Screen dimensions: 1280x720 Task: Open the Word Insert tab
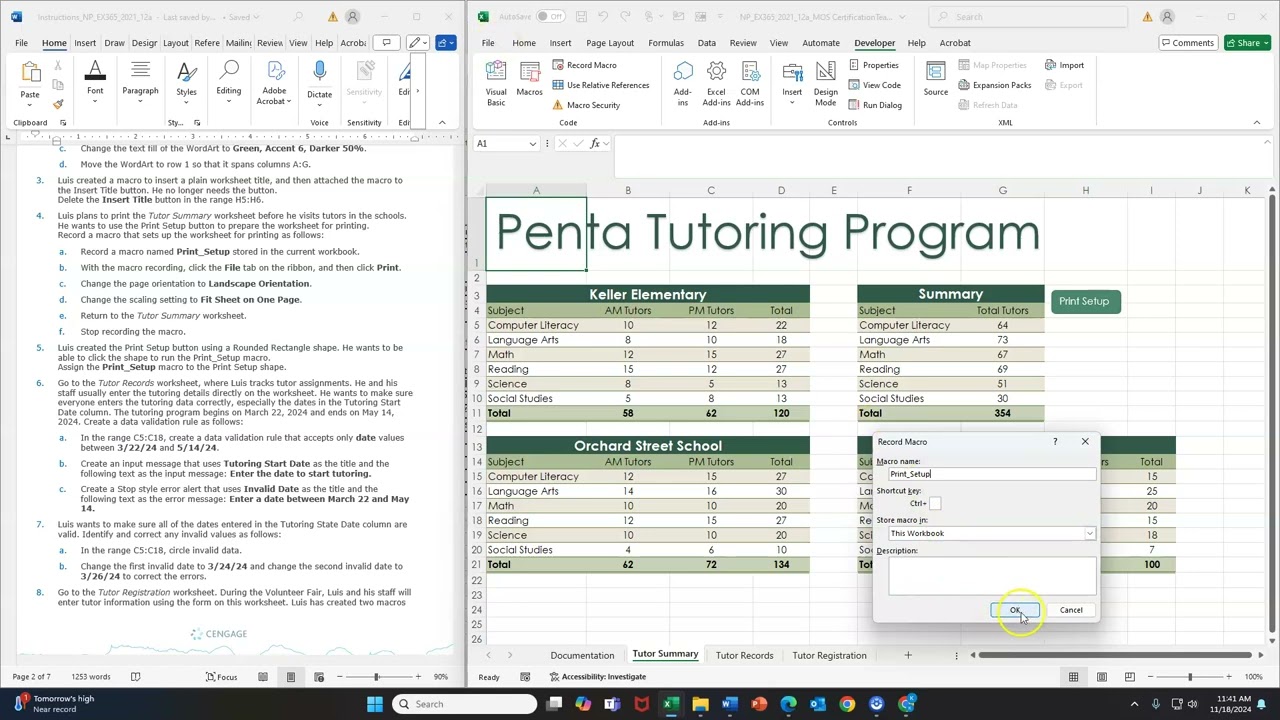click(x=85, y=43)
